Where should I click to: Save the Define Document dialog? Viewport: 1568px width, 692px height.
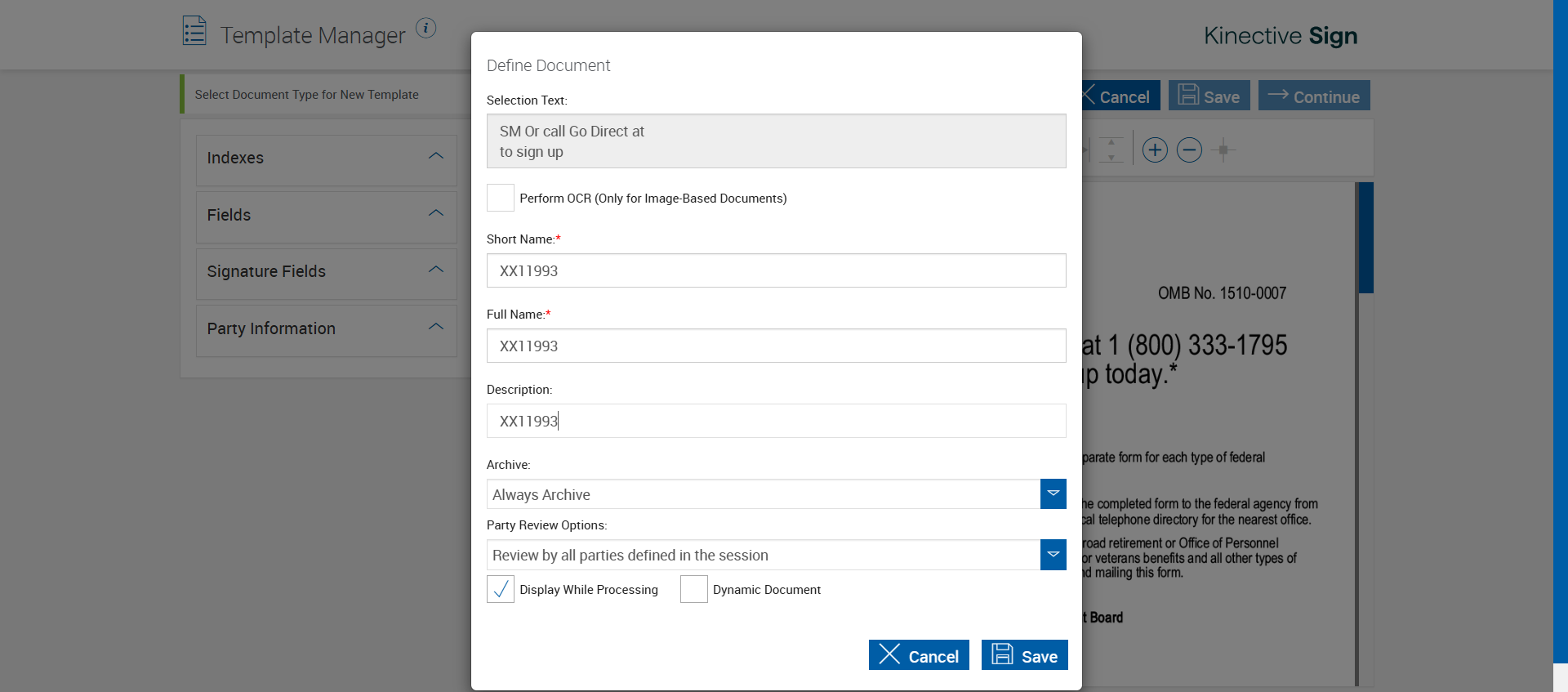(1024, 655)
